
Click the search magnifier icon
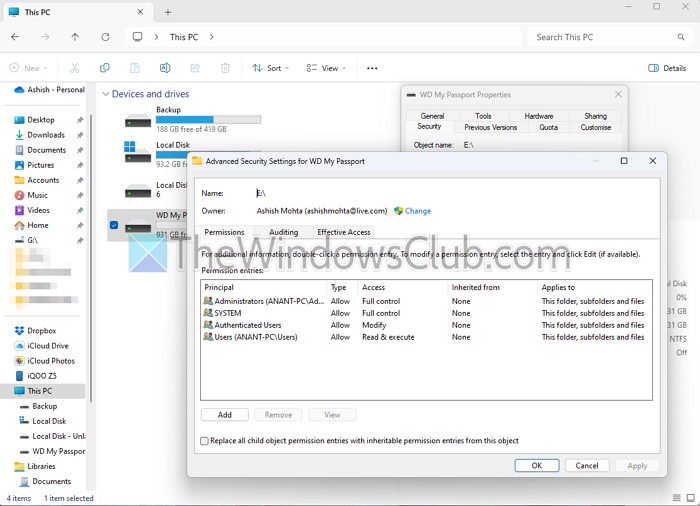(x=681, y=37)
